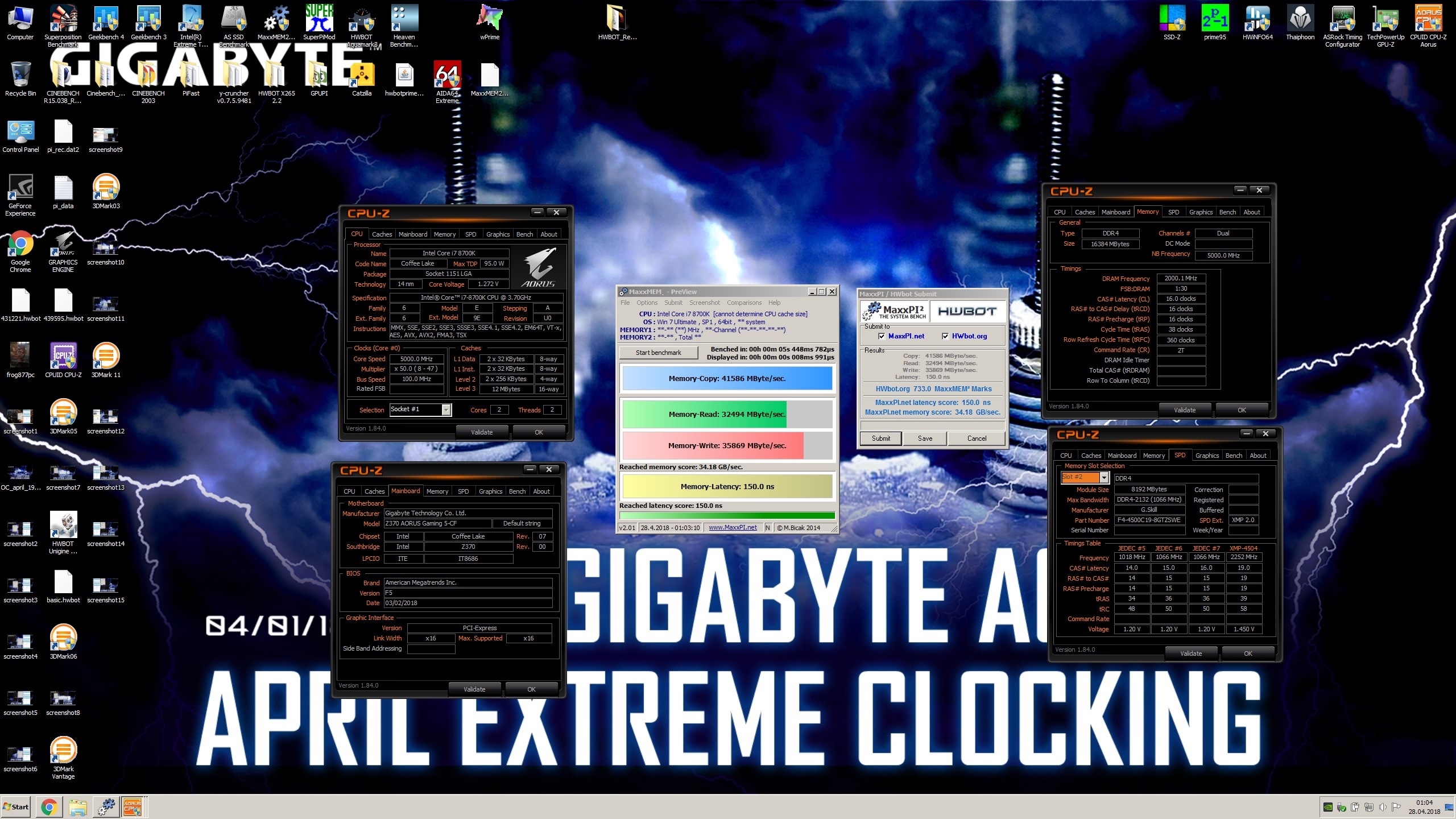Screen dimensions: 1456x819
Task: Open the Options menu in MaxxMEM
Action: 647,303
